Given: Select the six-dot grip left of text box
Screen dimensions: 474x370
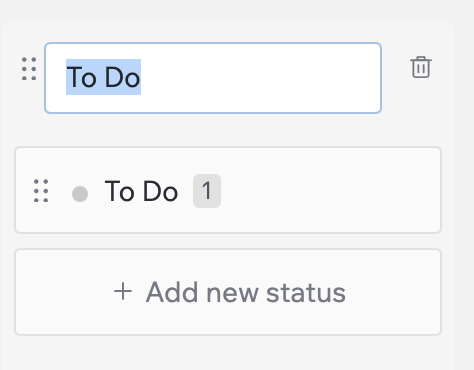Looking at the screenshot, I should point(29,69).
